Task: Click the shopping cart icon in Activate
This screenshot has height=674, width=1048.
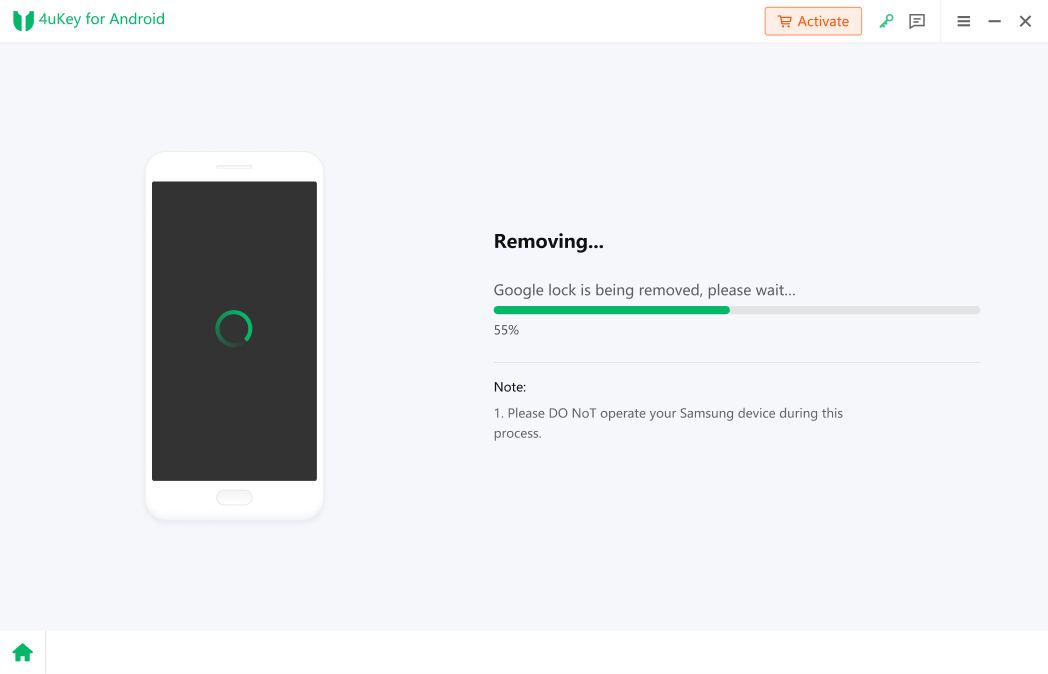Action: coord(785,21)
